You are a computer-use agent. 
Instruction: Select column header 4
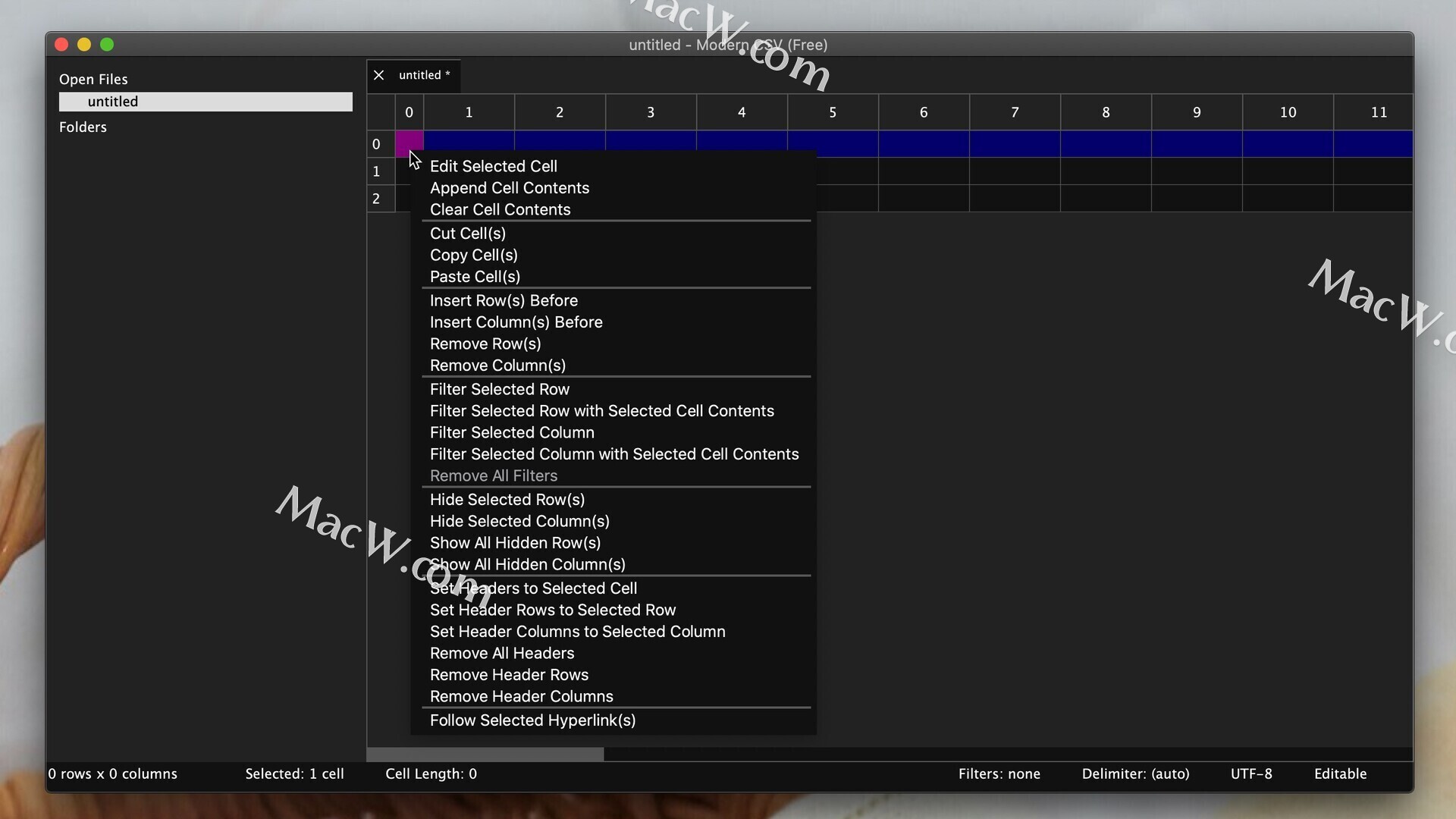pyautogui.click(x=742, y=112)
